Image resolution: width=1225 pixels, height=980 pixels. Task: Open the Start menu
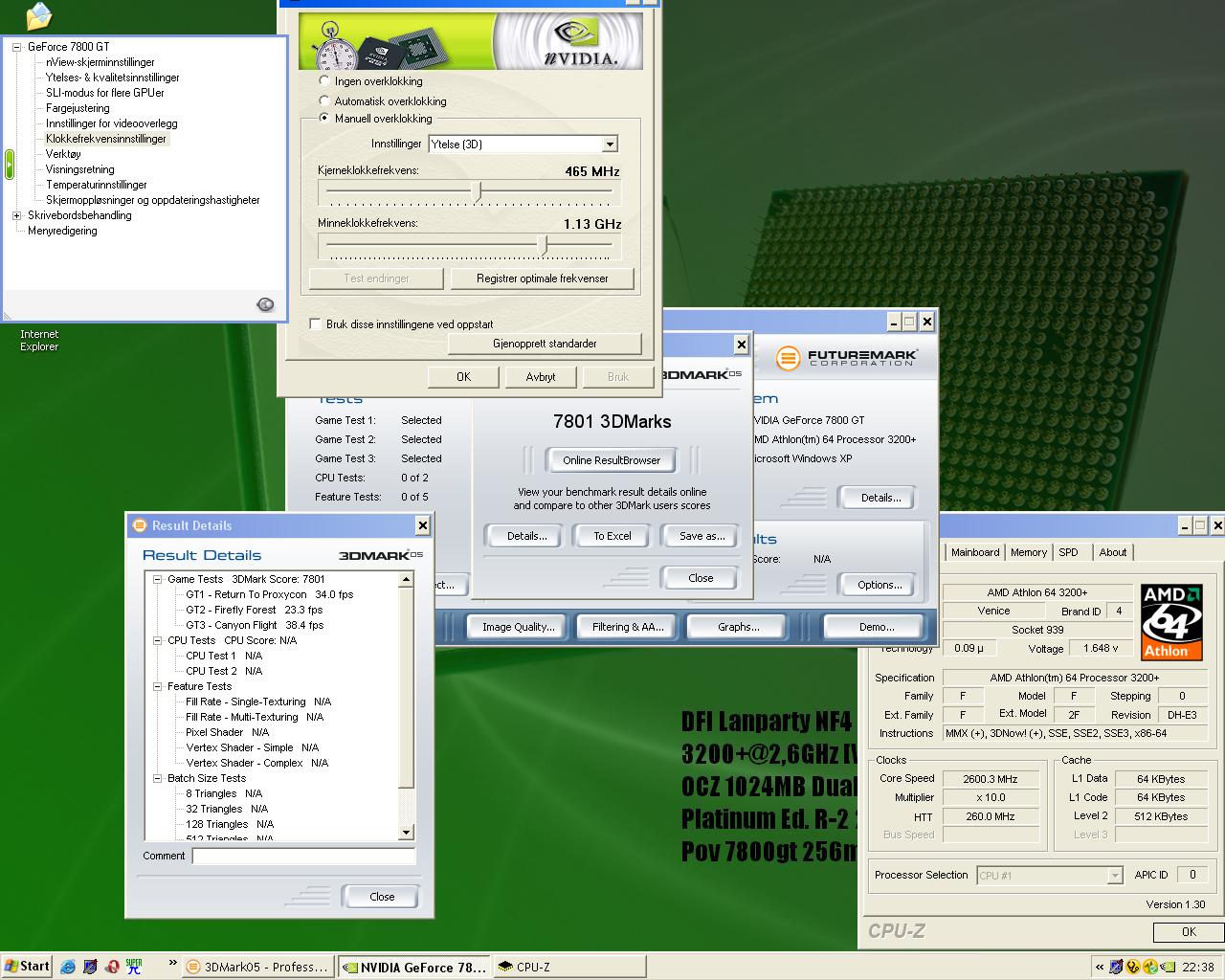(27, 967)
